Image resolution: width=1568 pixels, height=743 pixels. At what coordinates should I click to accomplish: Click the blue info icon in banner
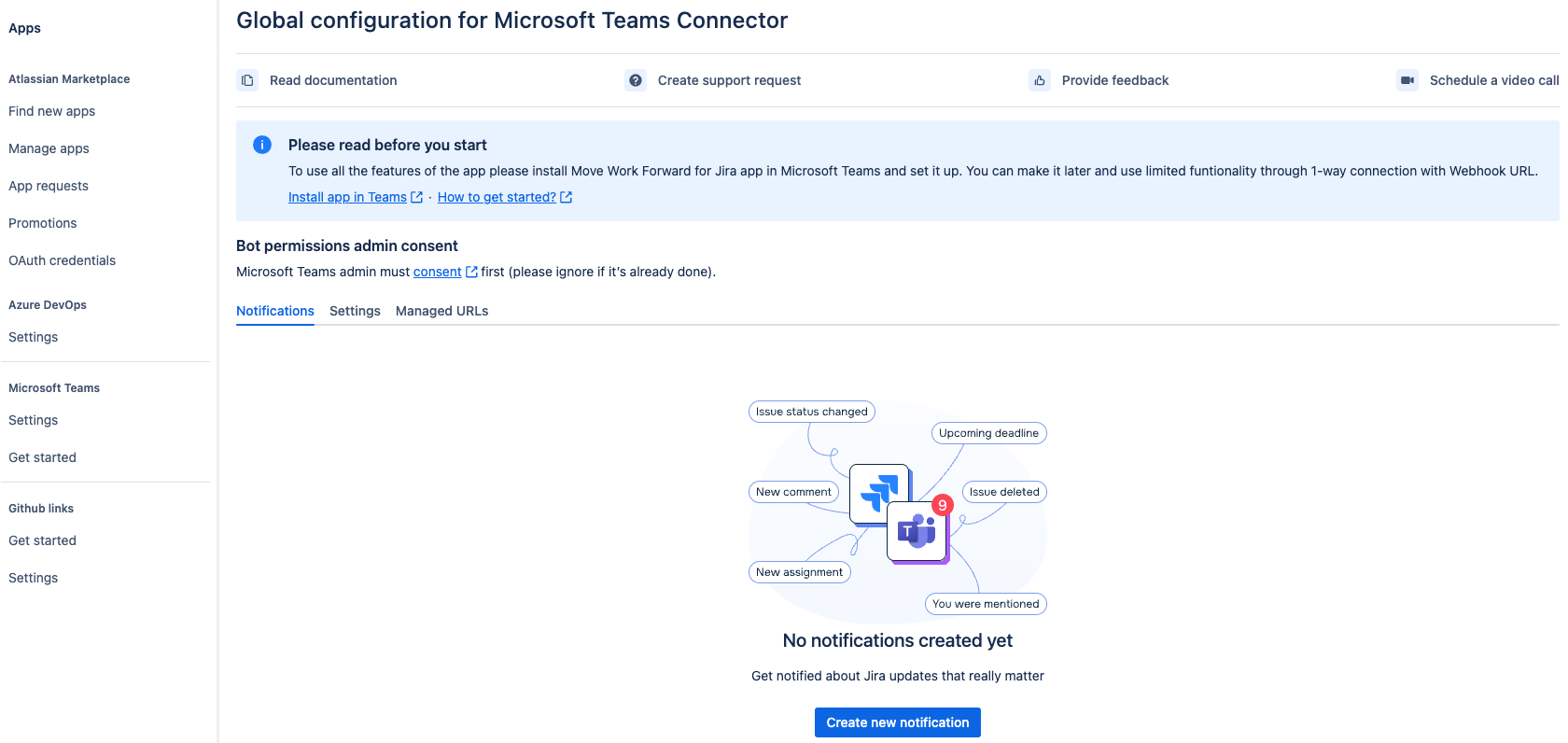tap(262, 145)
